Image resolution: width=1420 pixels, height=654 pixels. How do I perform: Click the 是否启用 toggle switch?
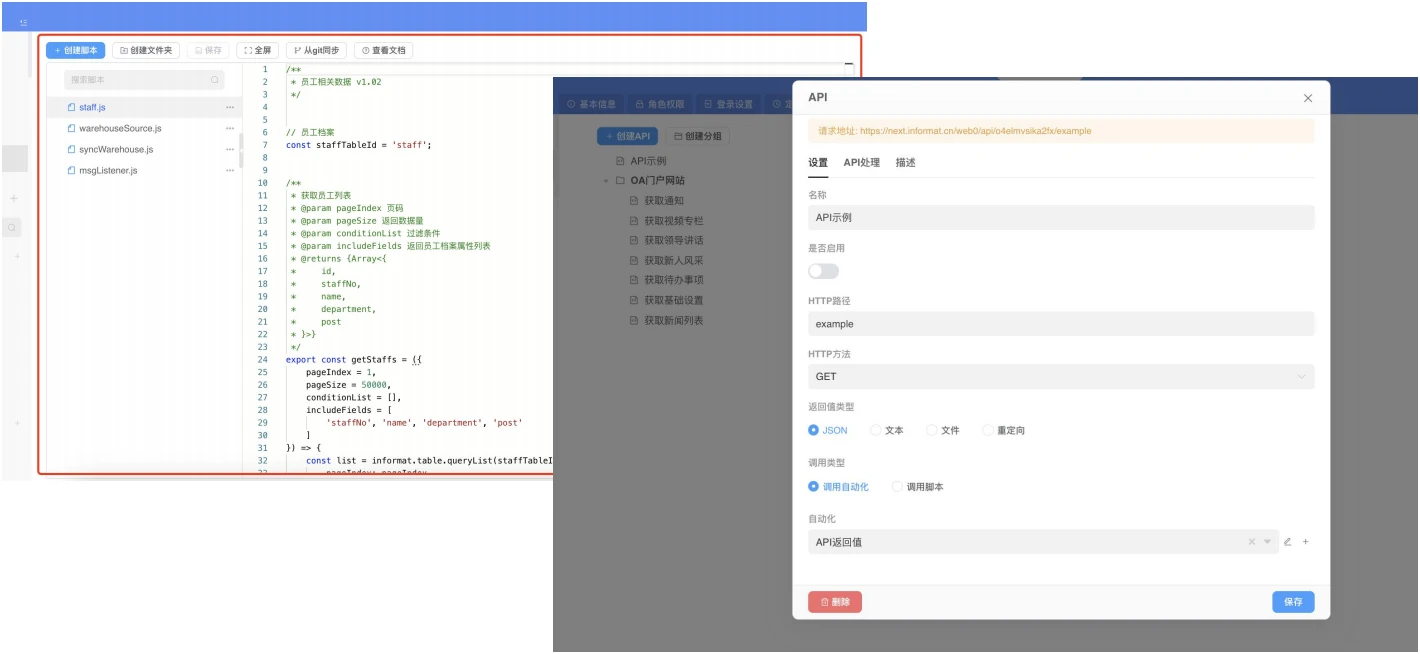[x=823, y=271]
